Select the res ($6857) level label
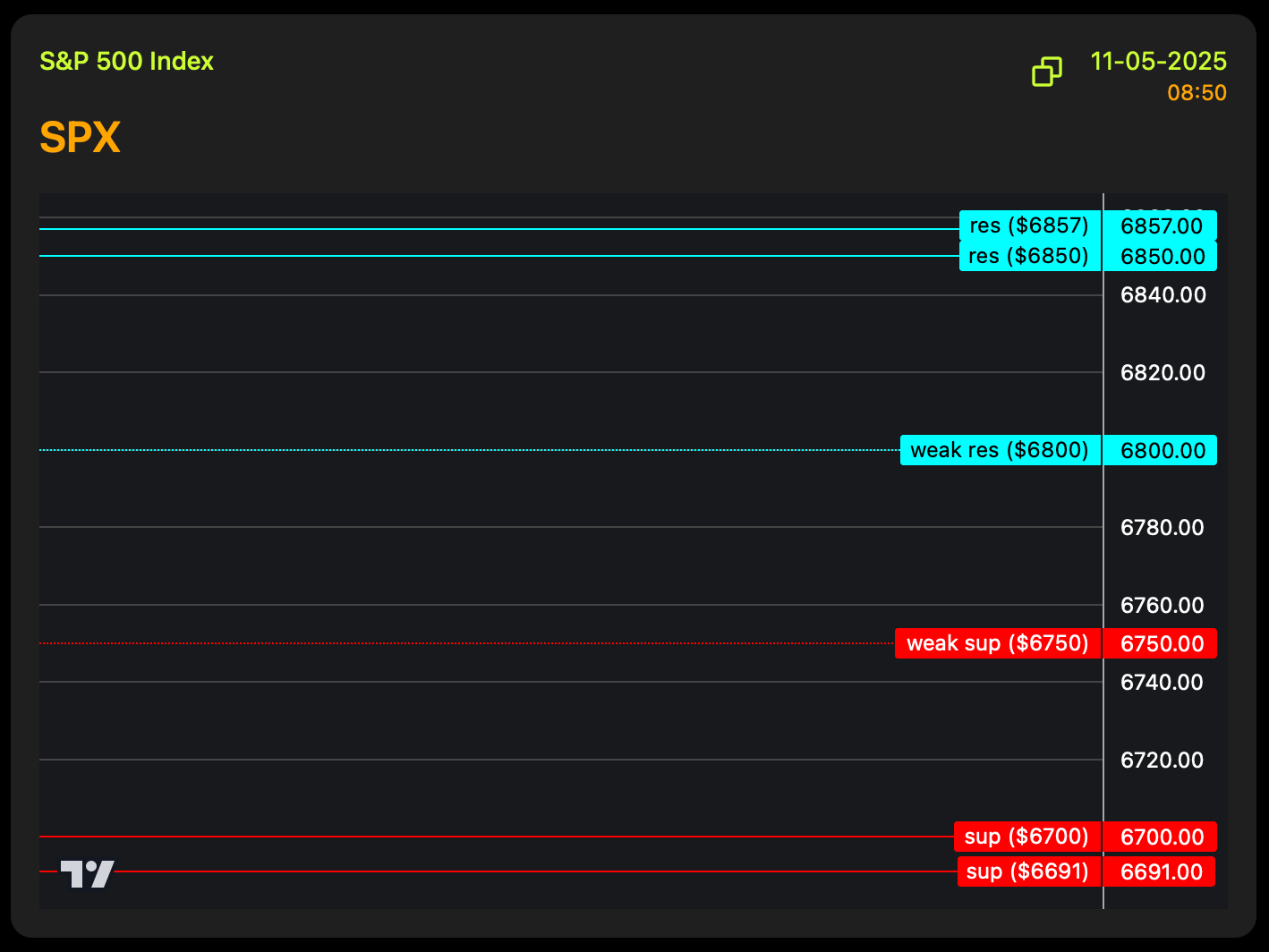Screen dimensions: 1269x952 point(1029,225)
